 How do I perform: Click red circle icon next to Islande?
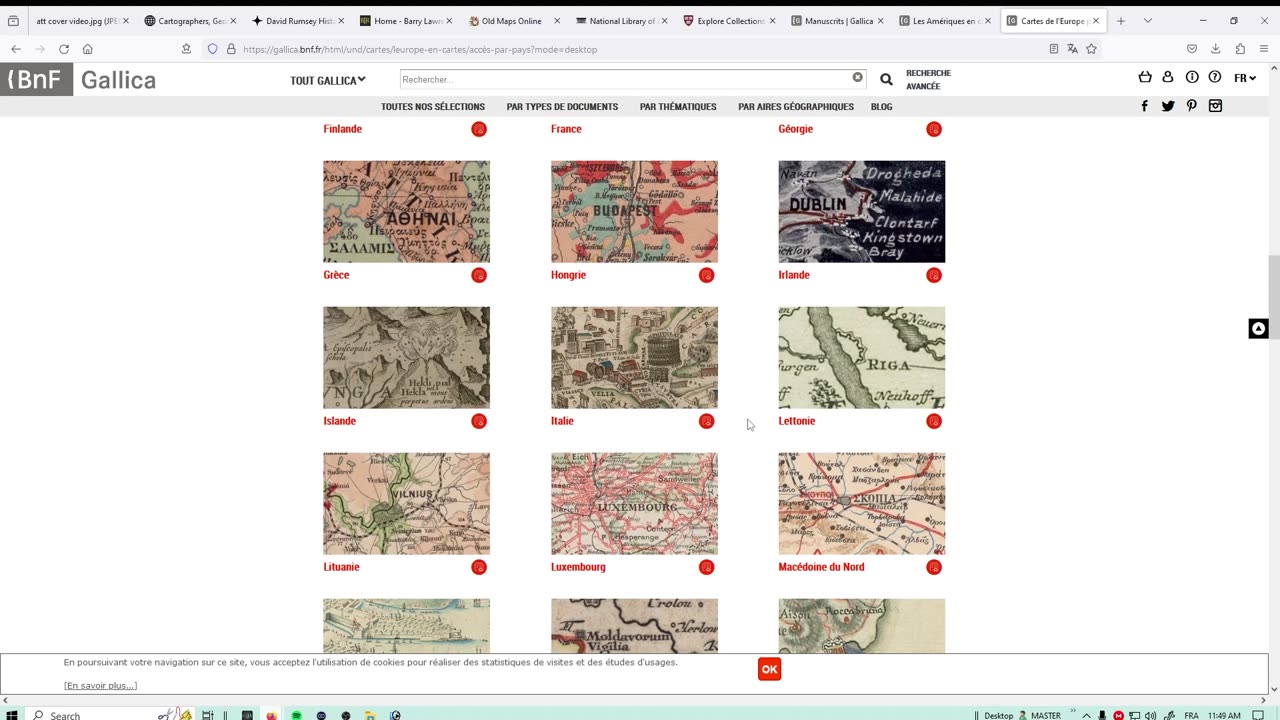click(x=479, y=421)
